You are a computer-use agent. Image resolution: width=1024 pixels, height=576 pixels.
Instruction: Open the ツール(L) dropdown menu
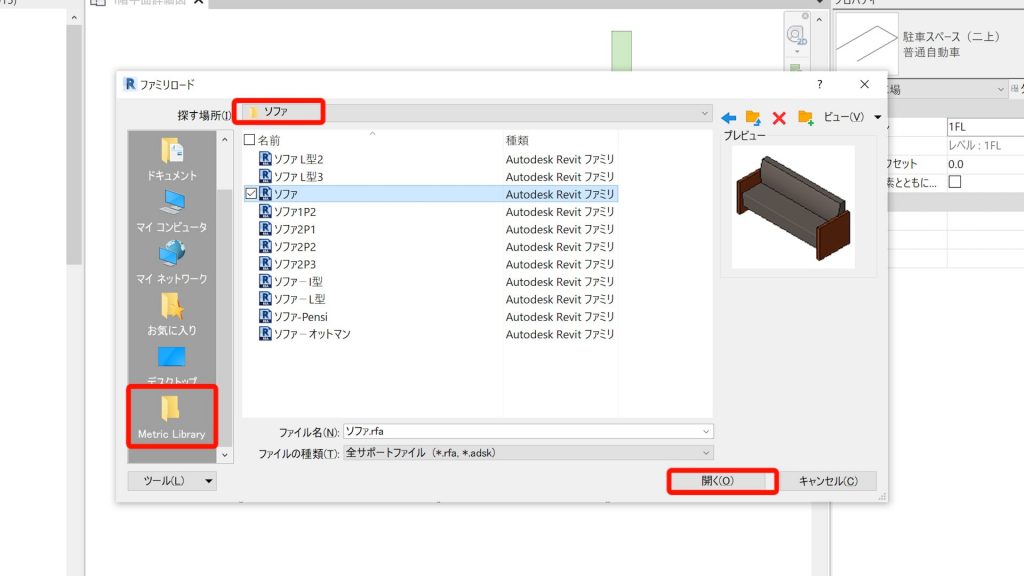click(x=172, y=481)
